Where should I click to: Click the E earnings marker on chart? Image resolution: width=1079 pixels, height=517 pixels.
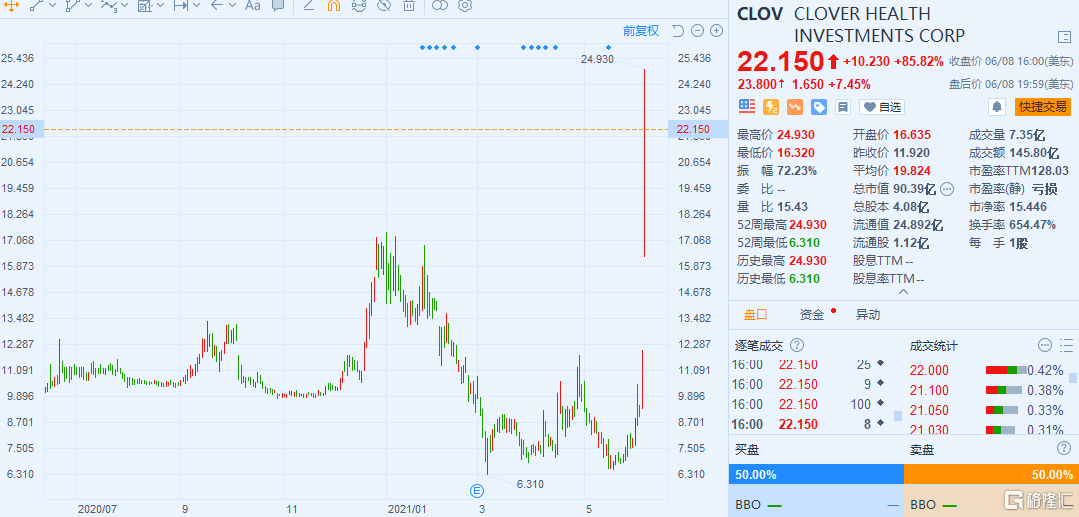pyautogui.click(x=476, y=491)
